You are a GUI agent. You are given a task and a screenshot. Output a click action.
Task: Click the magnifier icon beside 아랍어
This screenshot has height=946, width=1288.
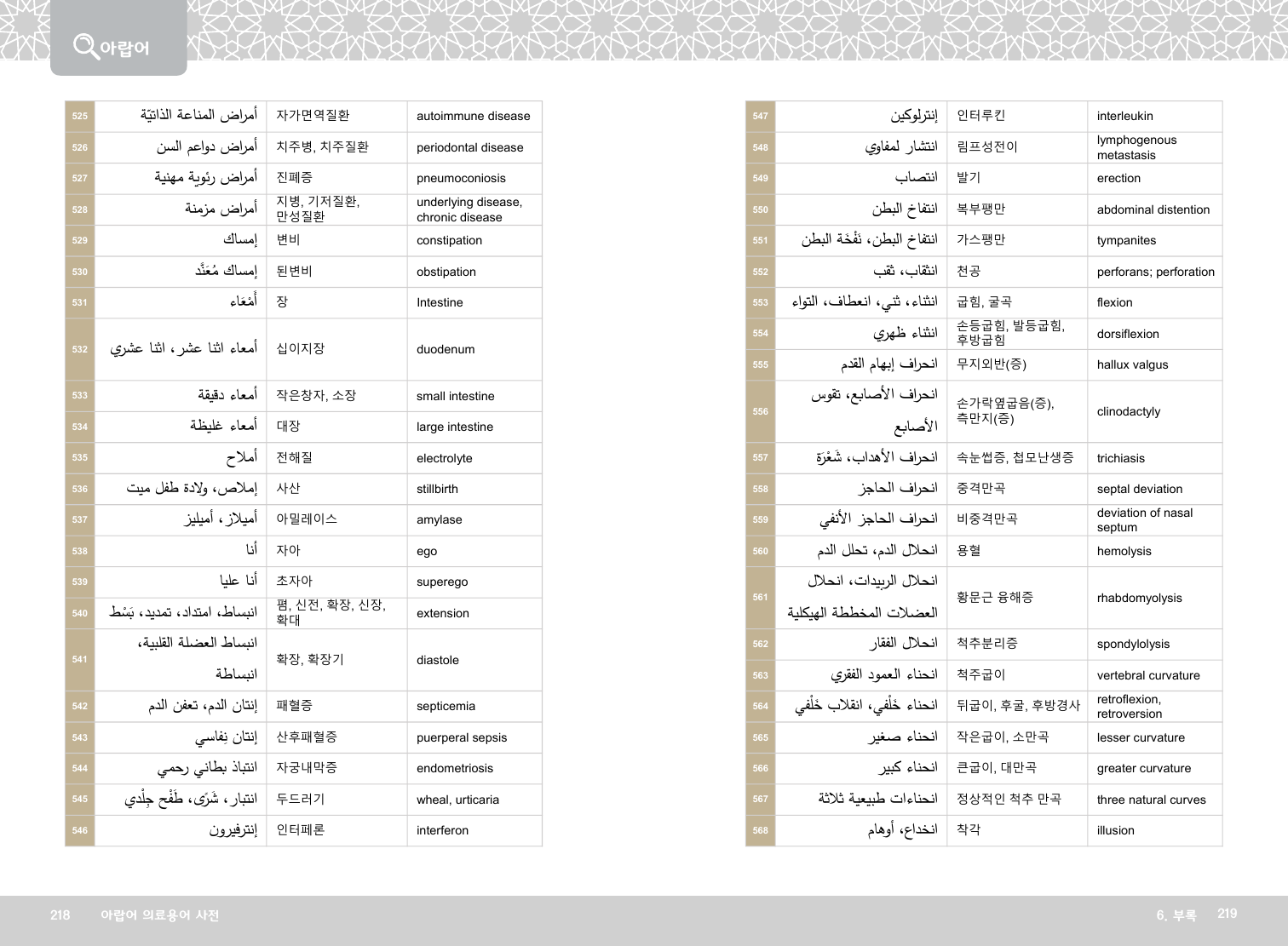[85, 45]
